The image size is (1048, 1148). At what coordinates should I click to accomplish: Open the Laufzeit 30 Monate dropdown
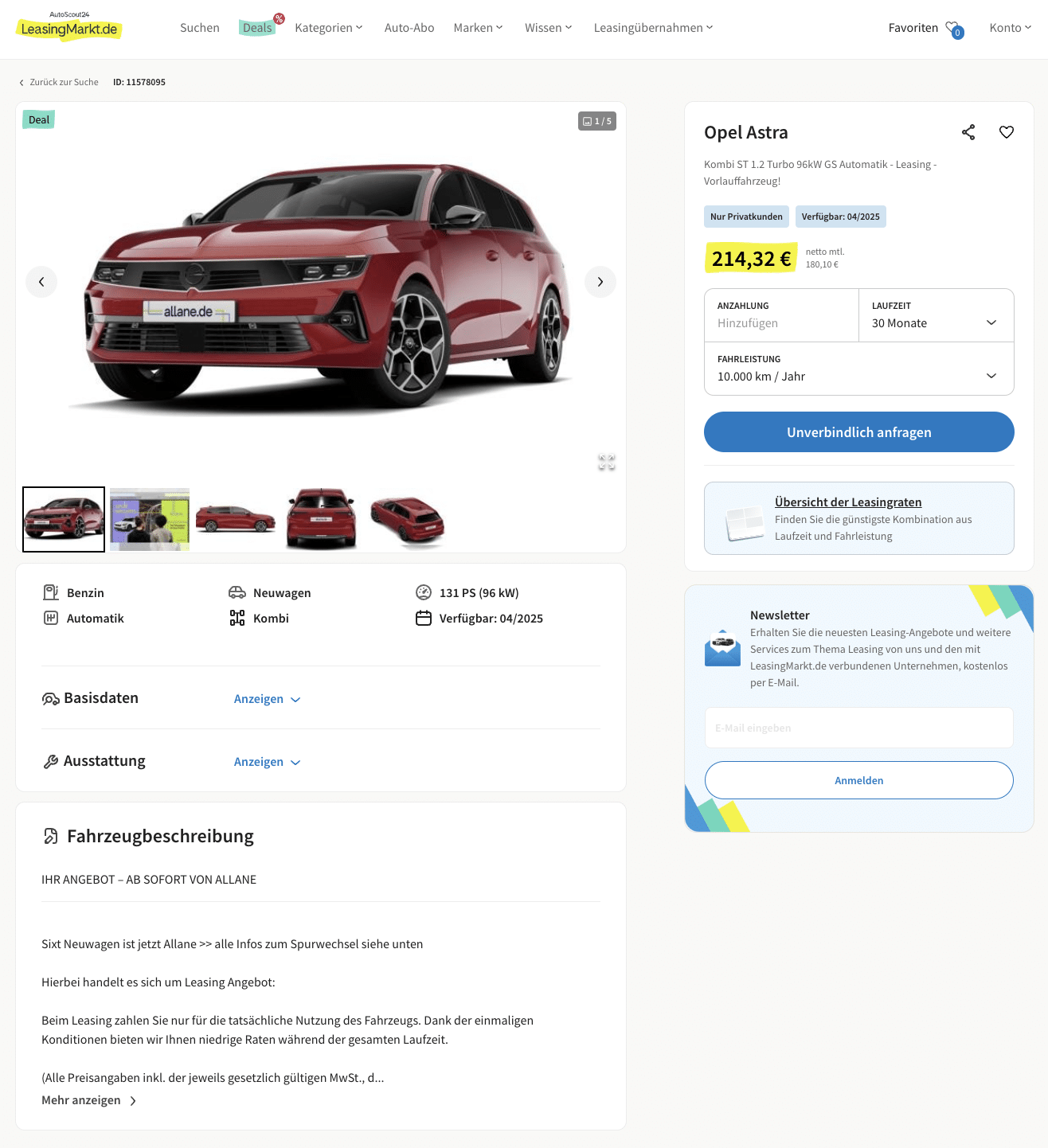(937, 315)
